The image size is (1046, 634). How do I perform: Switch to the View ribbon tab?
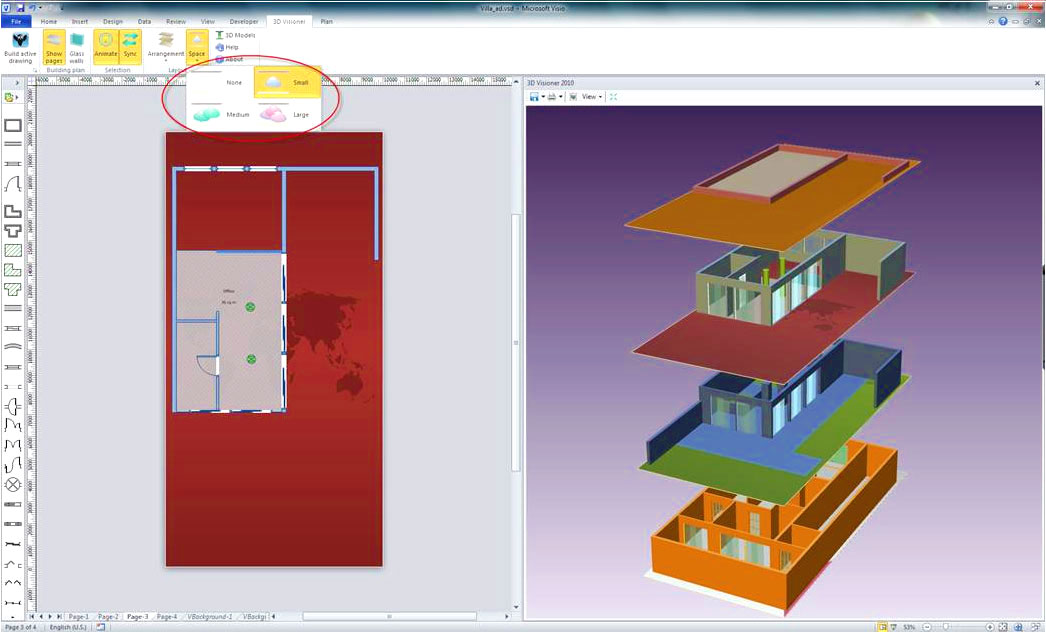[208, 21]
